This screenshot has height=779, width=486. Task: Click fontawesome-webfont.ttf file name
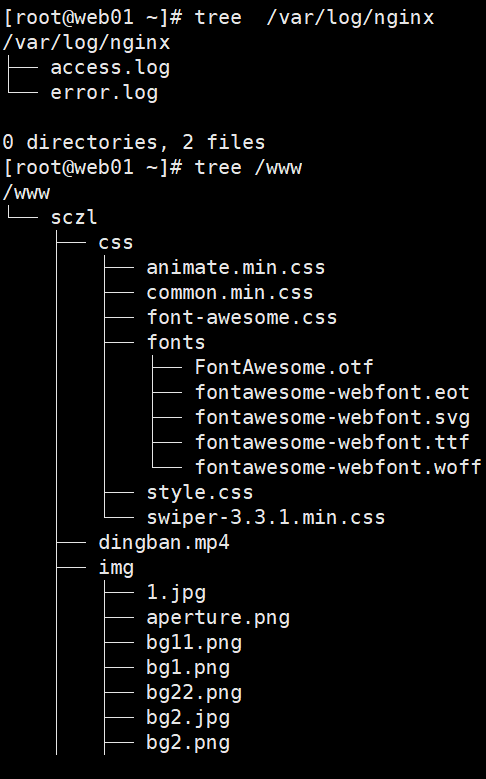tap(332, 442)
